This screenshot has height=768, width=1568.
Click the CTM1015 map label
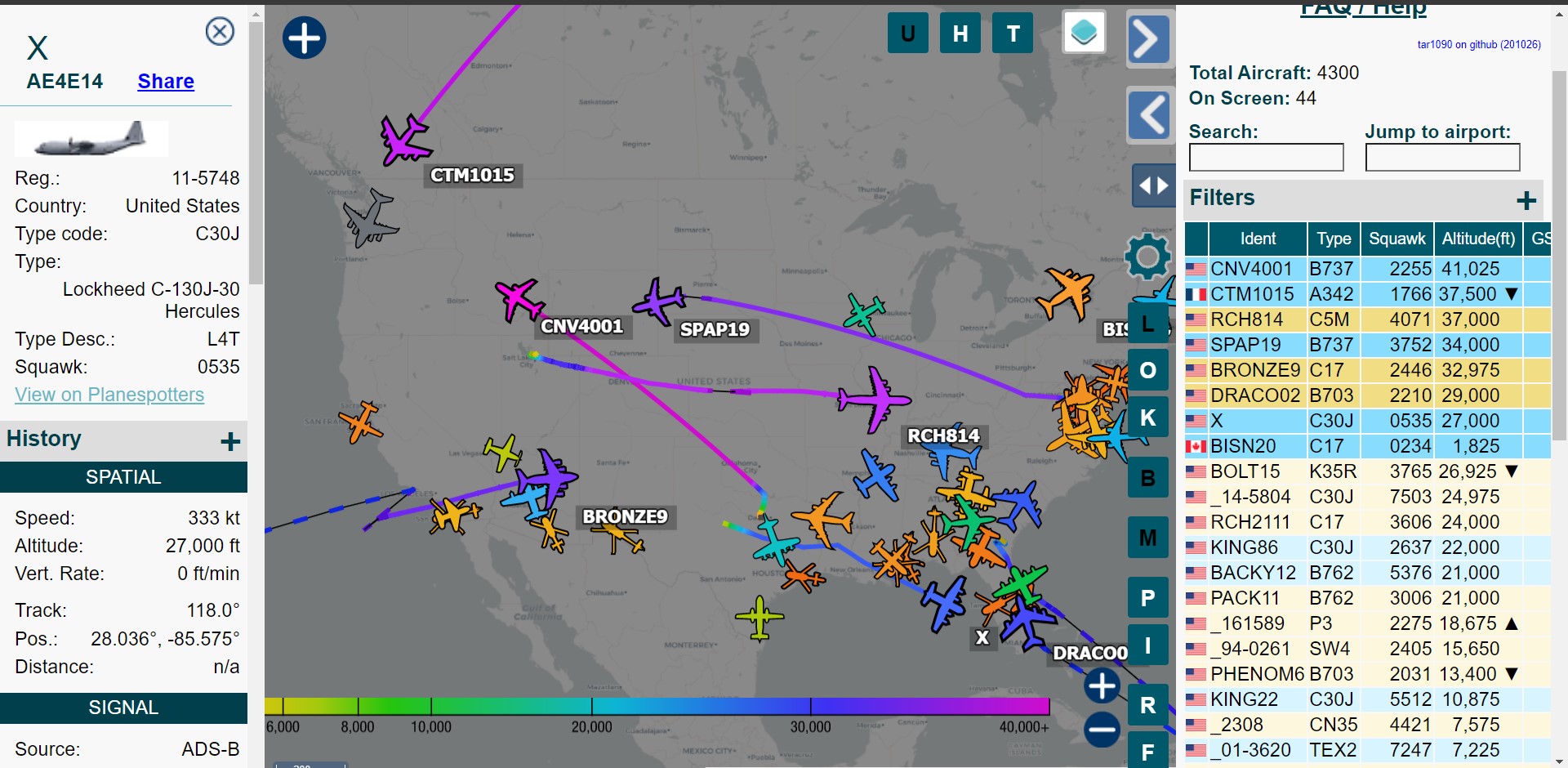pyautogui.click(x=472, y=176)
